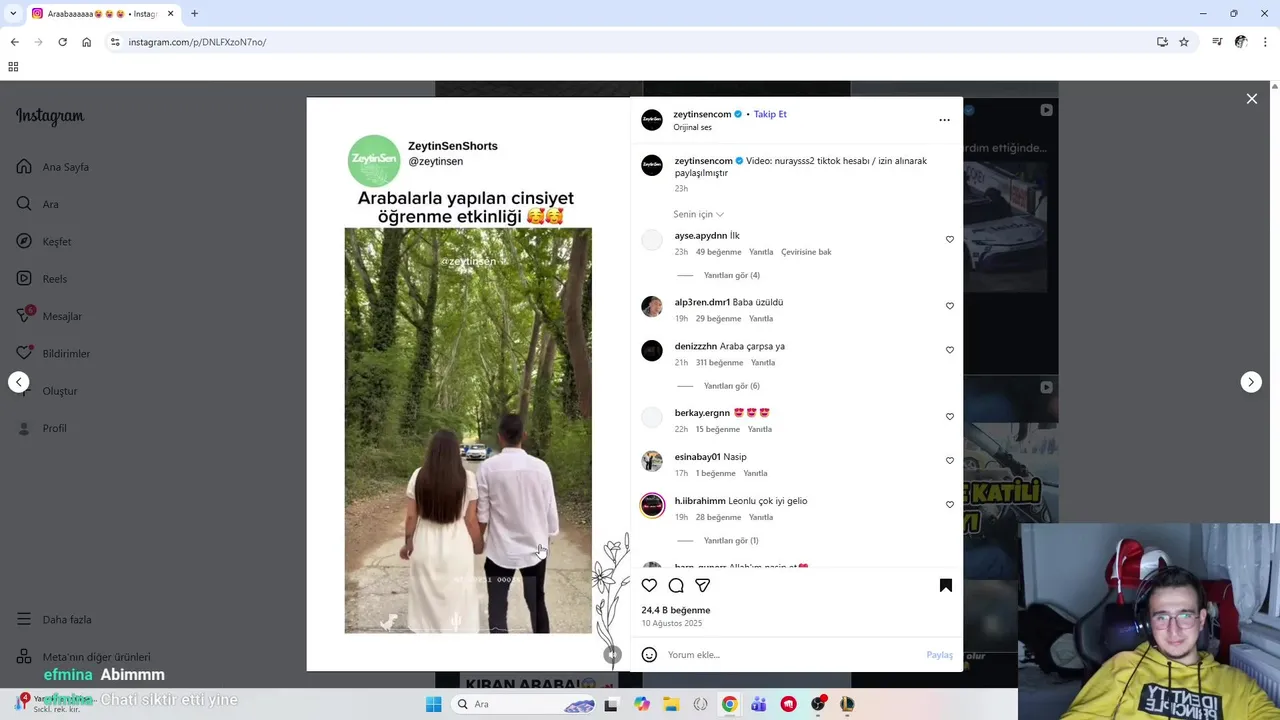Open Ana Sayfa in the sidebar
The width and height of the screenshot is (1280, 720).
(x=54, y=167)
